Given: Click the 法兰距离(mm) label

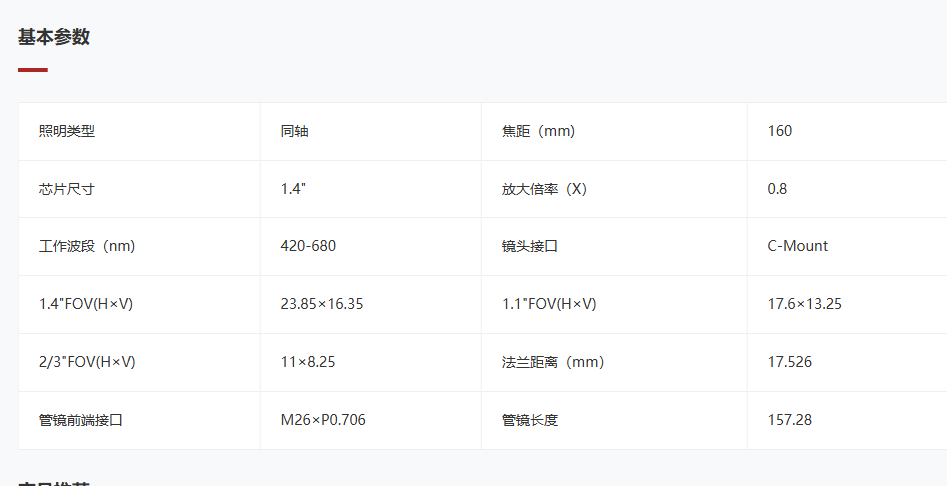Looking at the screenshot, I should point(553,362).
